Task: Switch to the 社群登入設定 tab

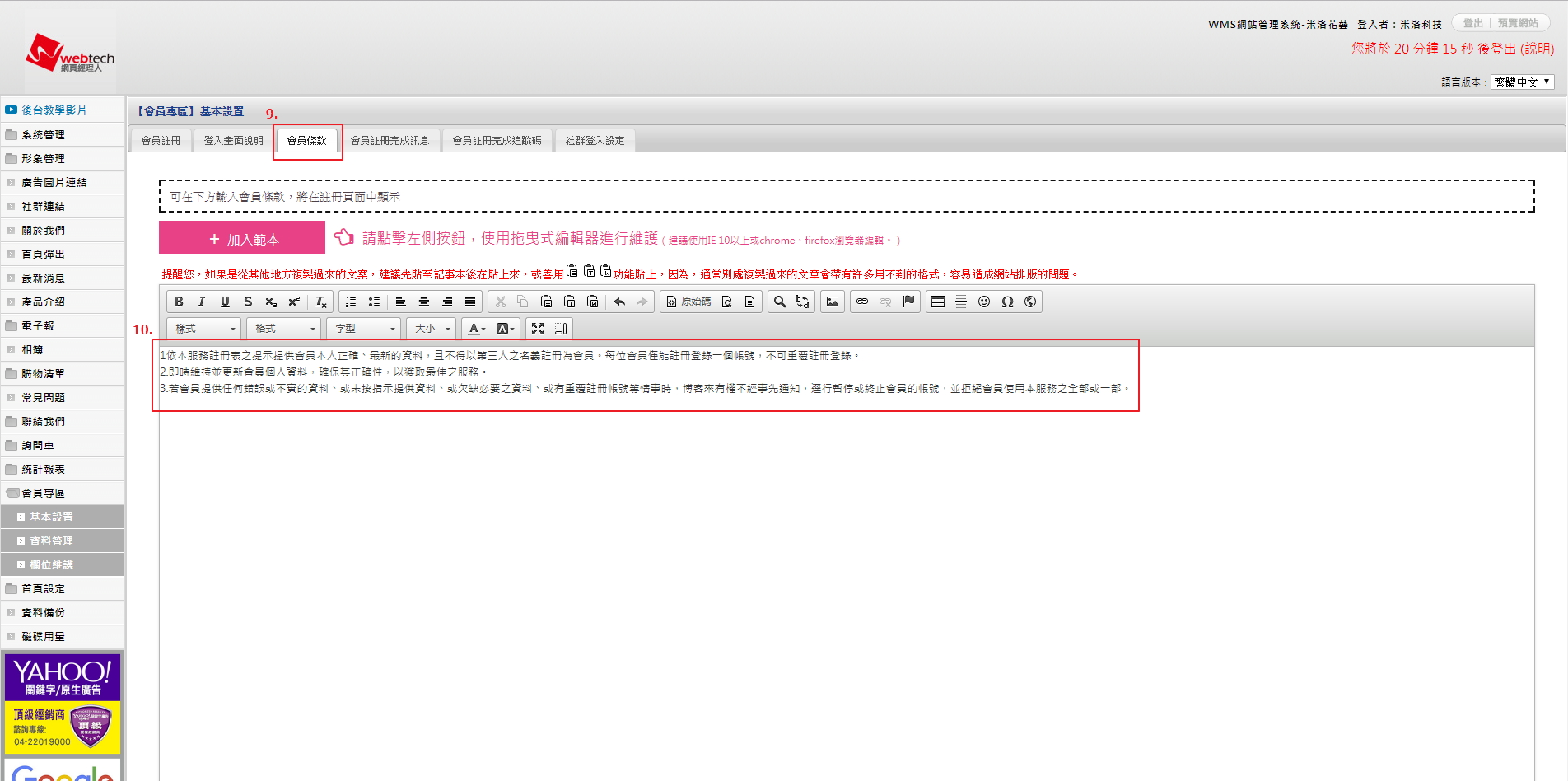Action: (595, 141)
